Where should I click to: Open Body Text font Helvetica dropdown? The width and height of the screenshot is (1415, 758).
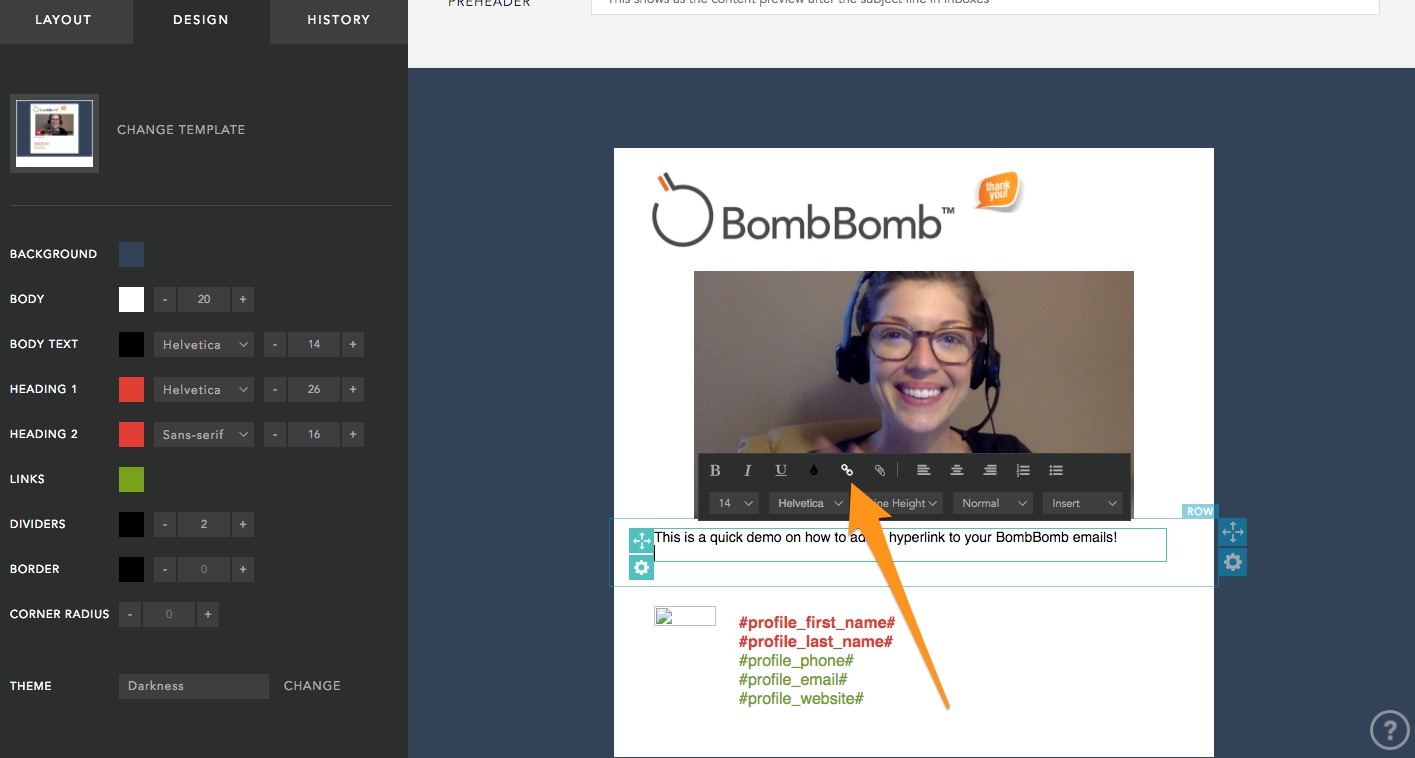[x=204, y=344]
